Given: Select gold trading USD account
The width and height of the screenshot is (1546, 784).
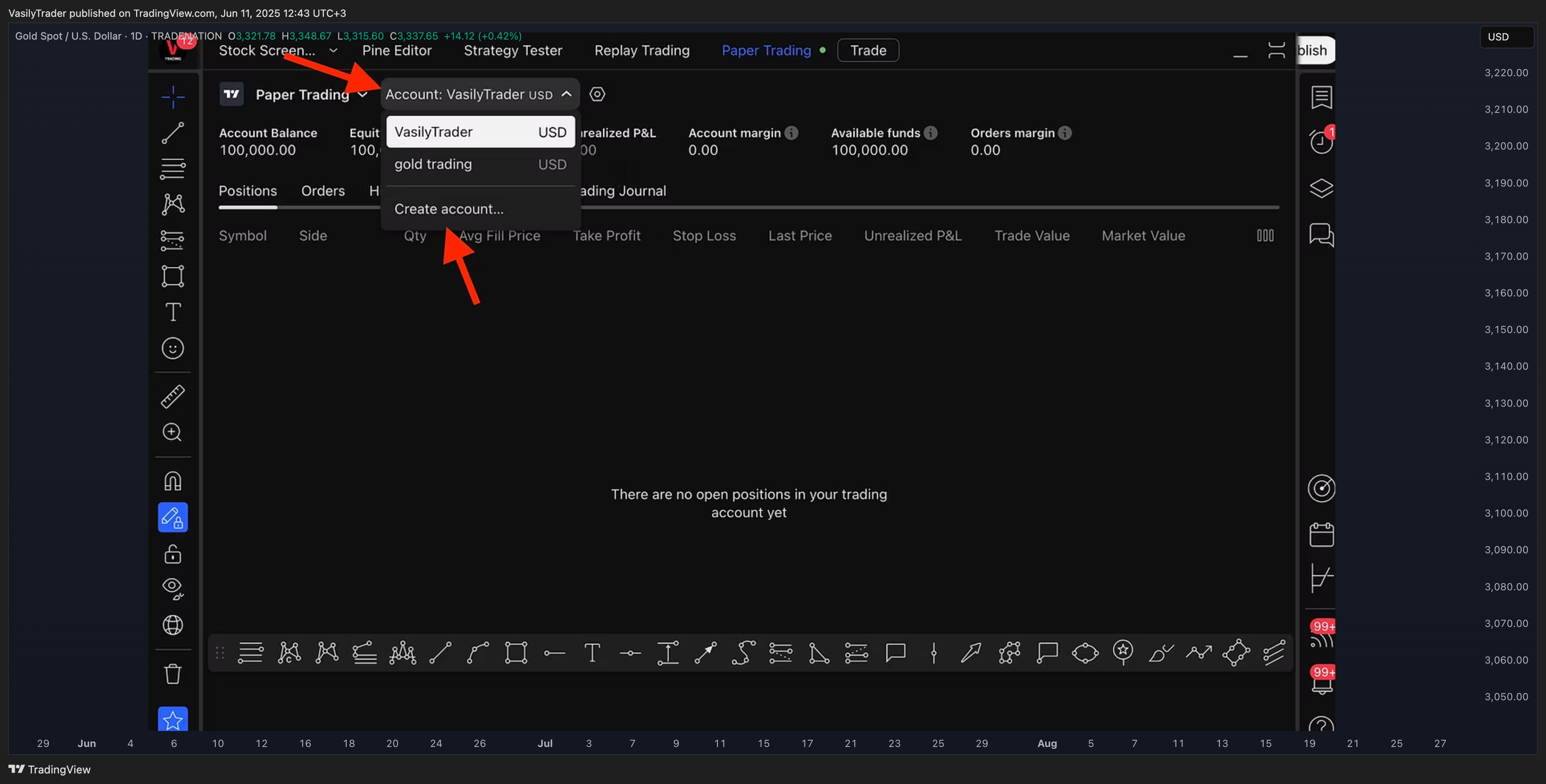Looking at the screenshot, I should coord(480,164).
